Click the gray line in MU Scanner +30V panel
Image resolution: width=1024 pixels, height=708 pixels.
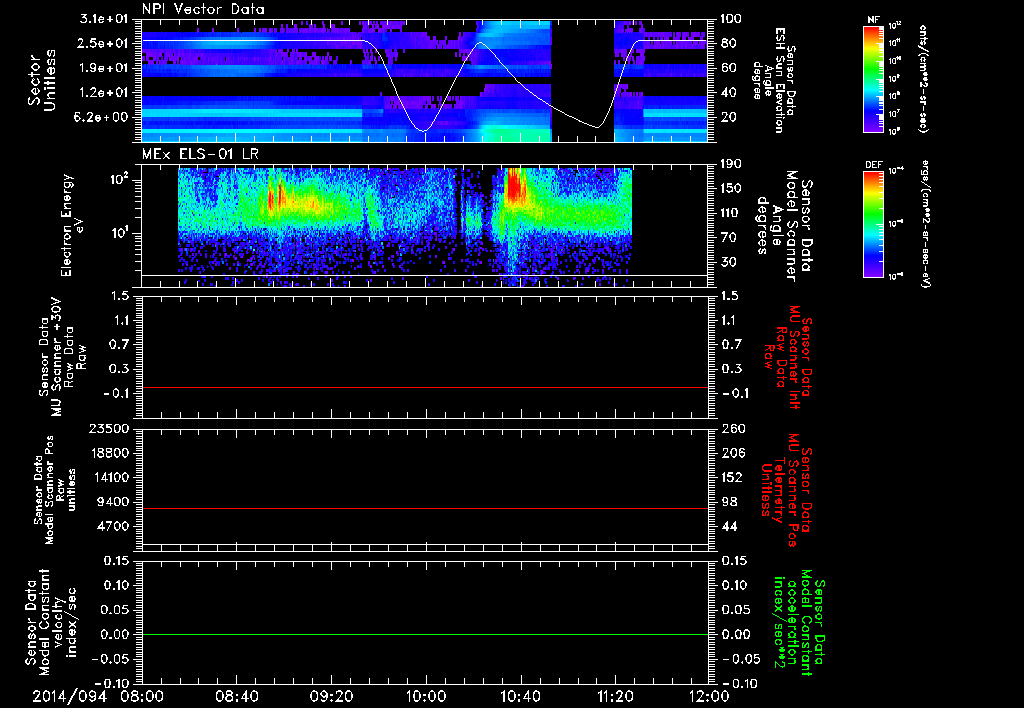pyautogui.click(x=426, y=387)
